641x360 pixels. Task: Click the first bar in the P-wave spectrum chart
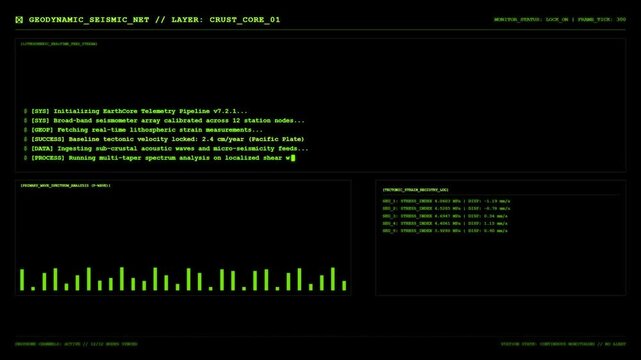(22, 280)
